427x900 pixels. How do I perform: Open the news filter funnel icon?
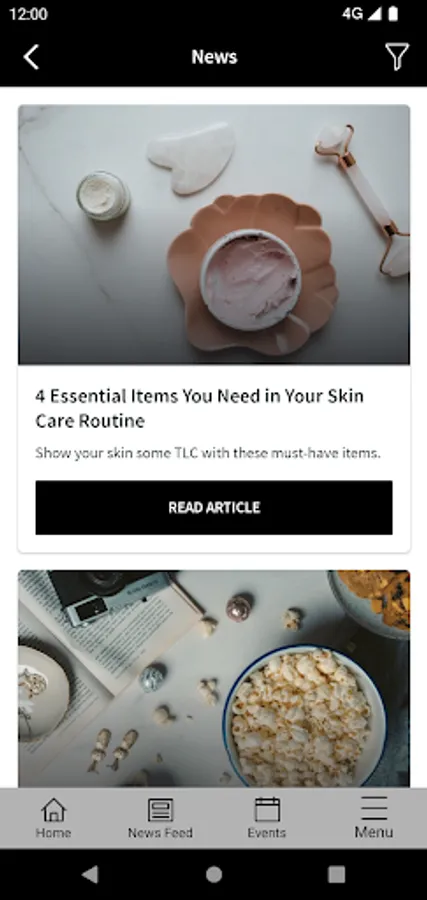pyautogui.click(x=397, y=57)
